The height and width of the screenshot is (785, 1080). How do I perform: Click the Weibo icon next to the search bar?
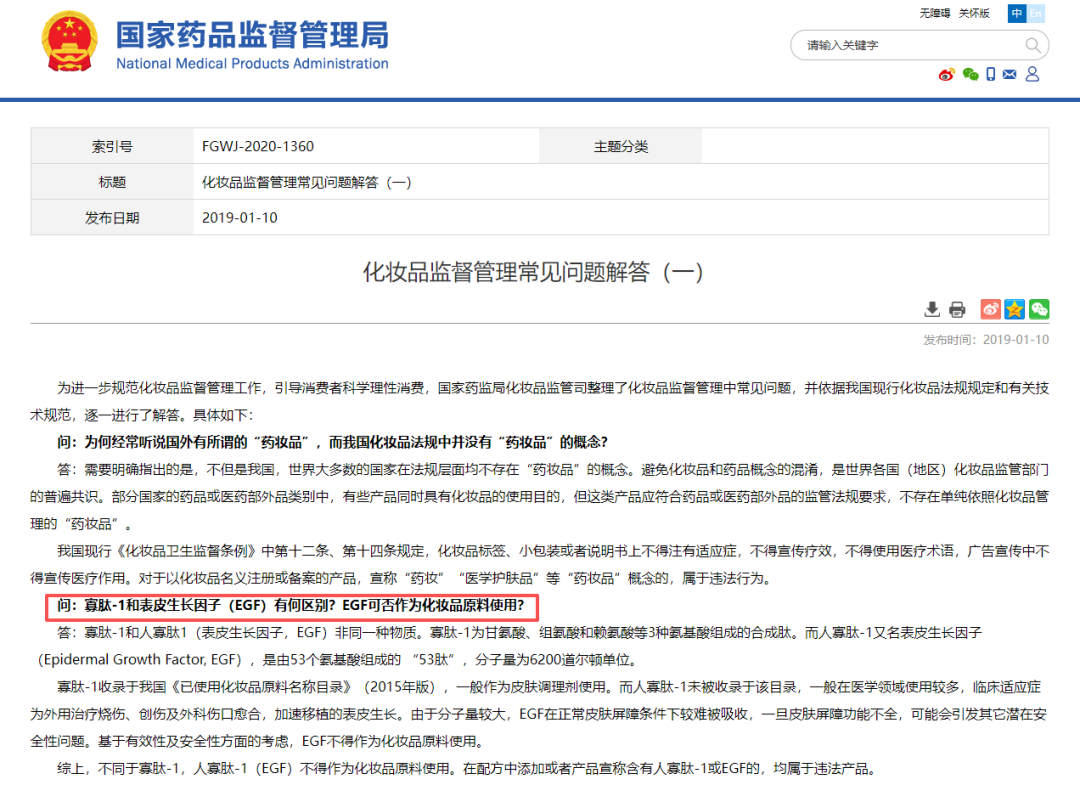click(947, 74)
